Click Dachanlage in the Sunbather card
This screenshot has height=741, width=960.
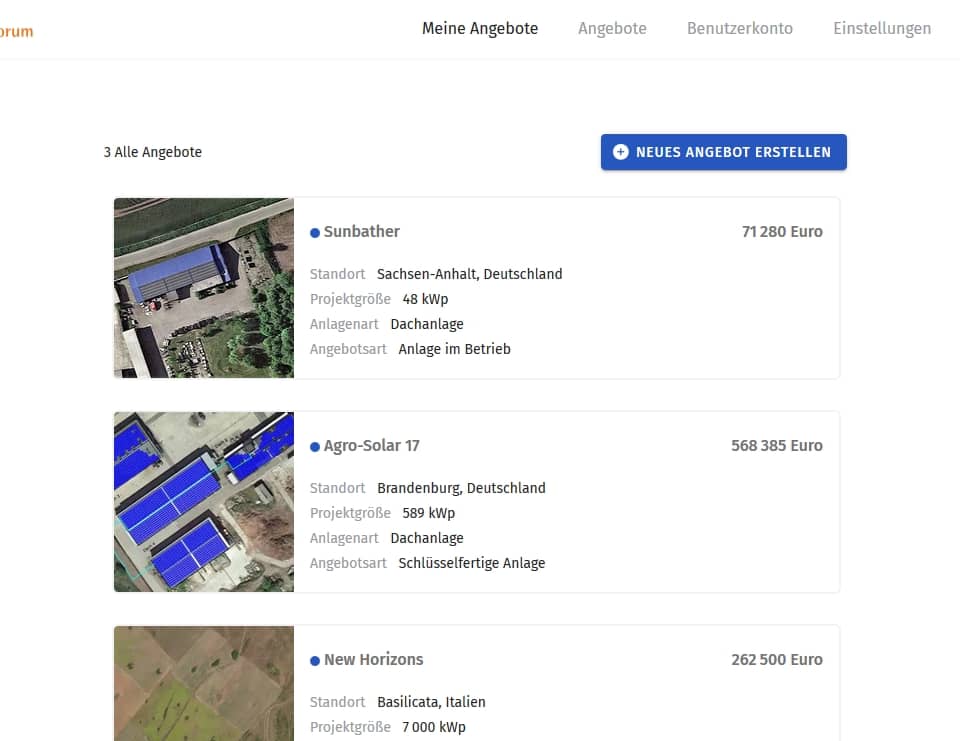point(427,324)
